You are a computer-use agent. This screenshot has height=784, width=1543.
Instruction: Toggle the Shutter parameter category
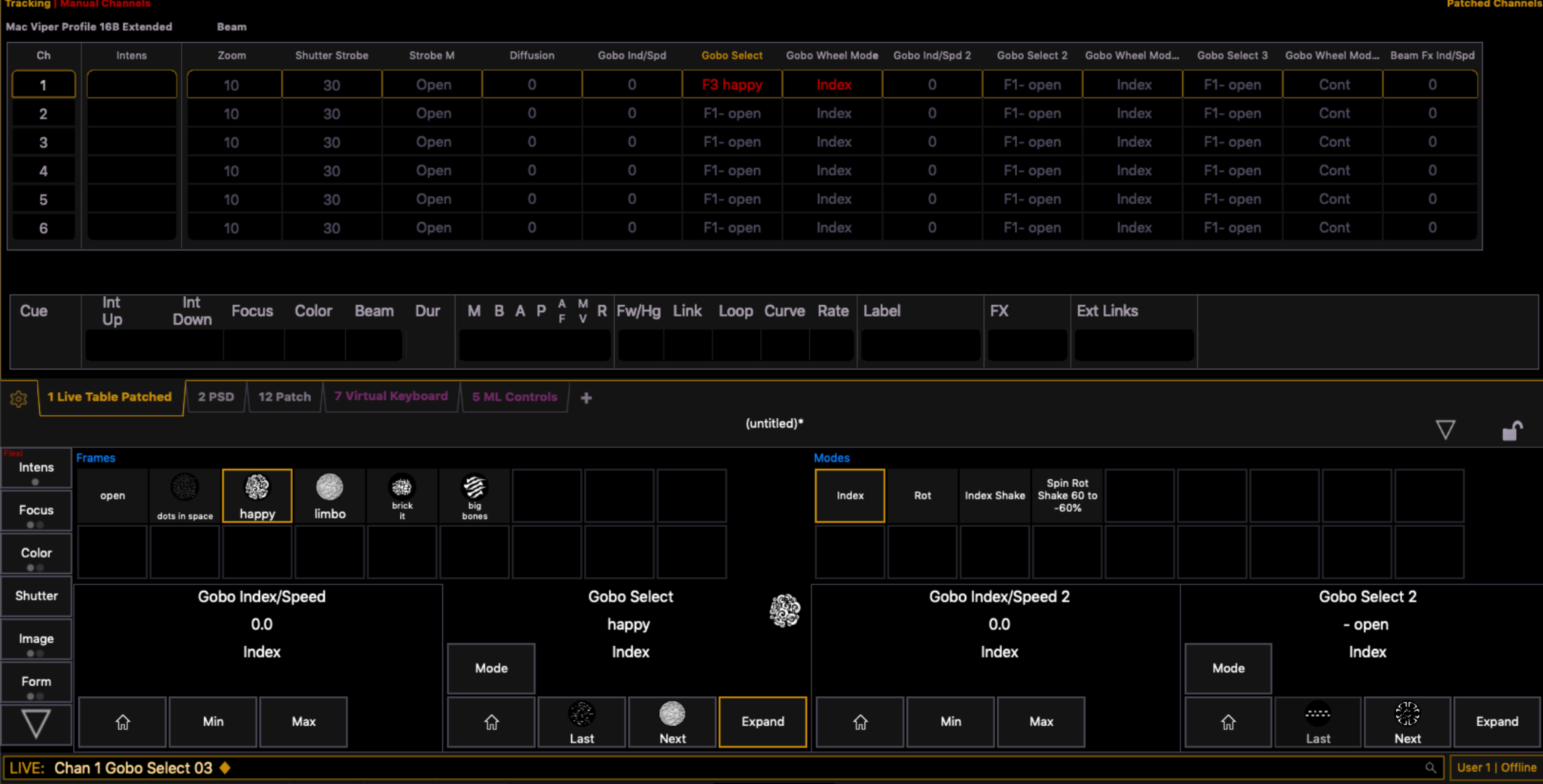(x=35, y=596)
